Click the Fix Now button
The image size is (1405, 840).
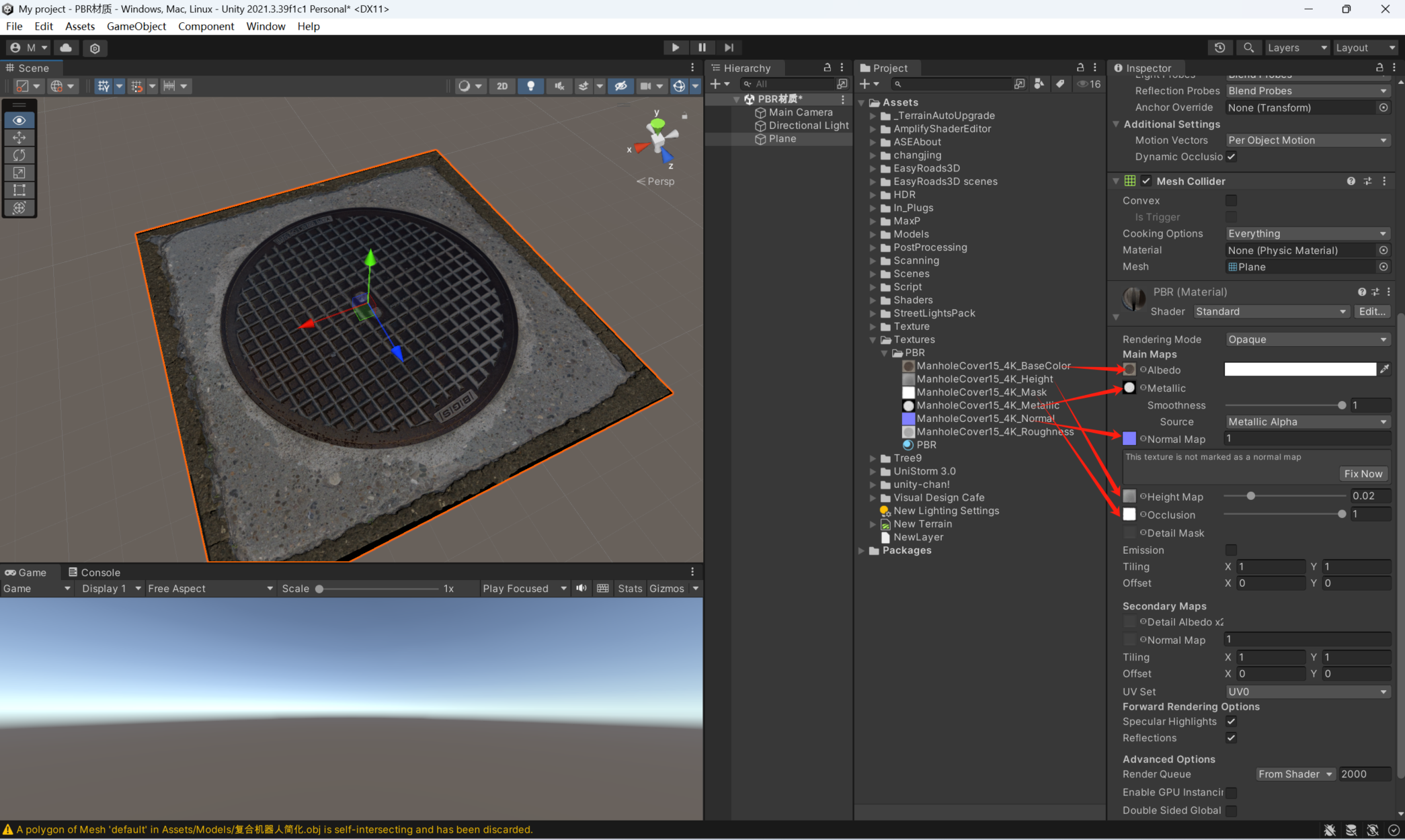point(1363,474)
